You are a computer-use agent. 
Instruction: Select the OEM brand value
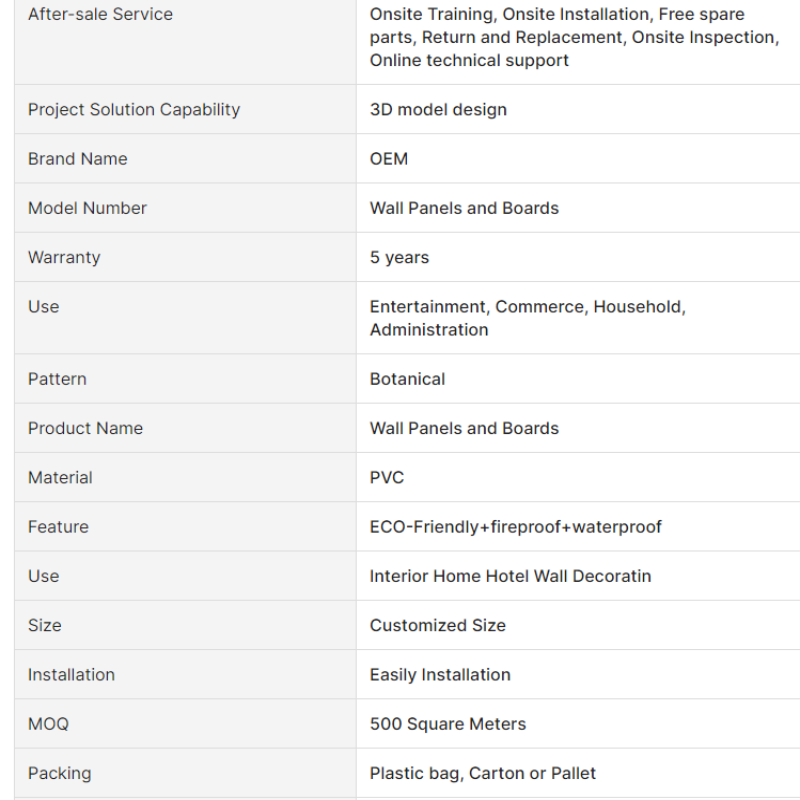point(389,159)
